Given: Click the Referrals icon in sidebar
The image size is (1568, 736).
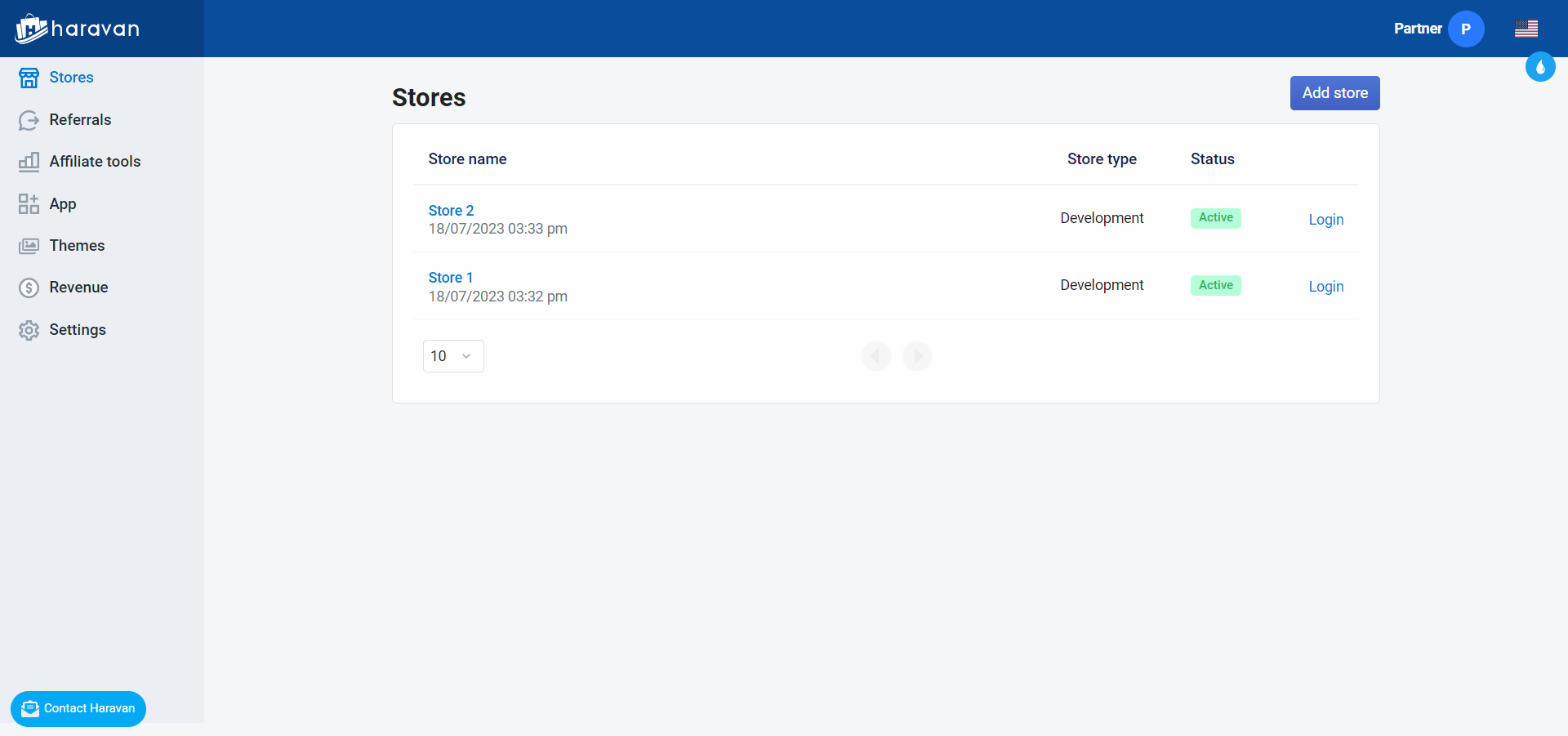Looking at the screenshot, I should [x=29, y=120].
